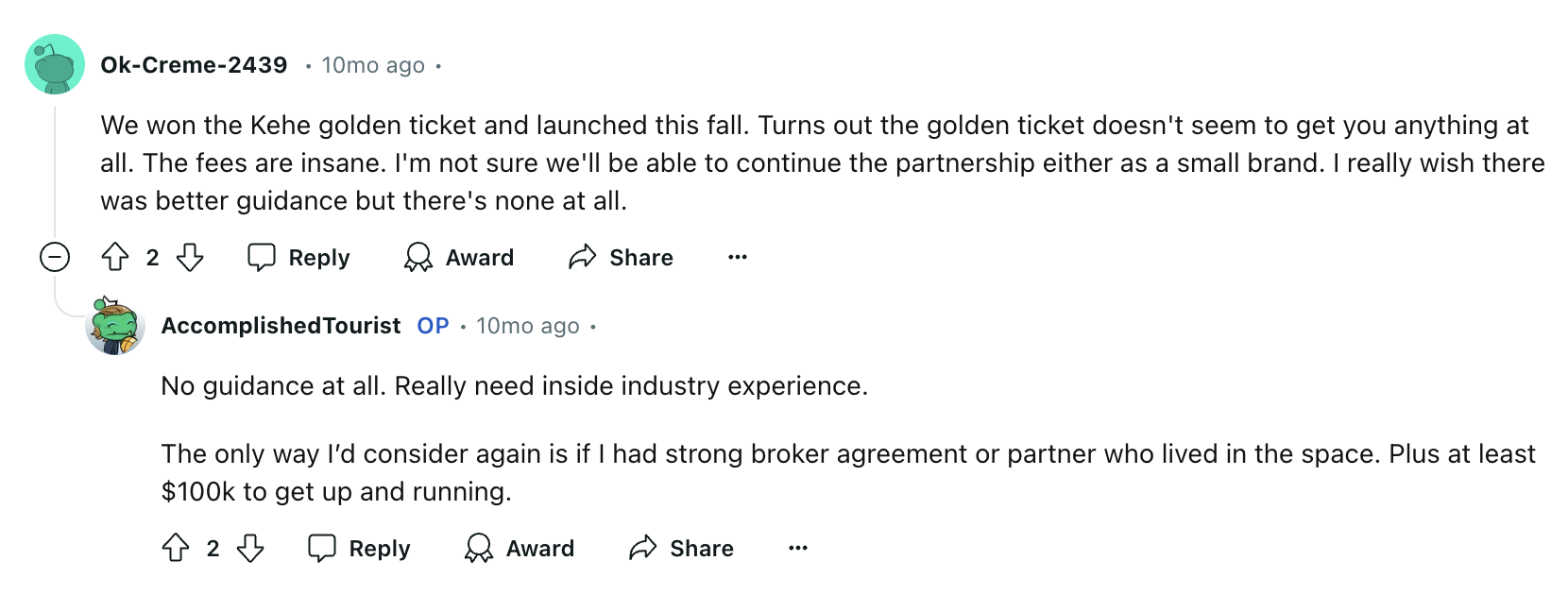Upvote Ok-Creme-2439's comment
The image size is (1568, 595).
[x=115, y=257]
